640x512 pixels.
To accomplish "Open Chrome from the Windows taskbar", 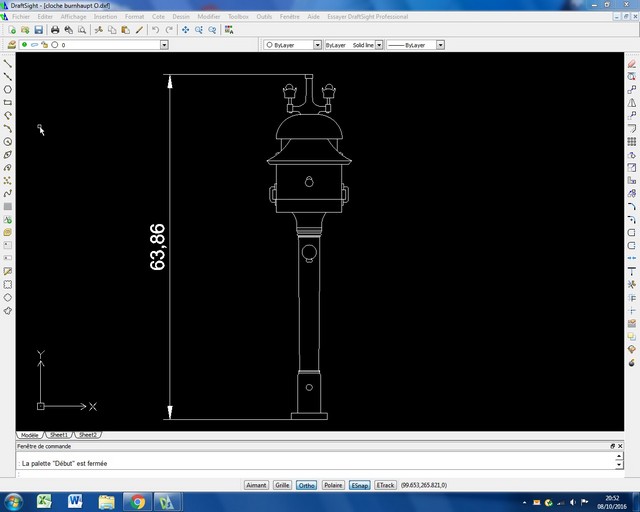I will 138,502.
